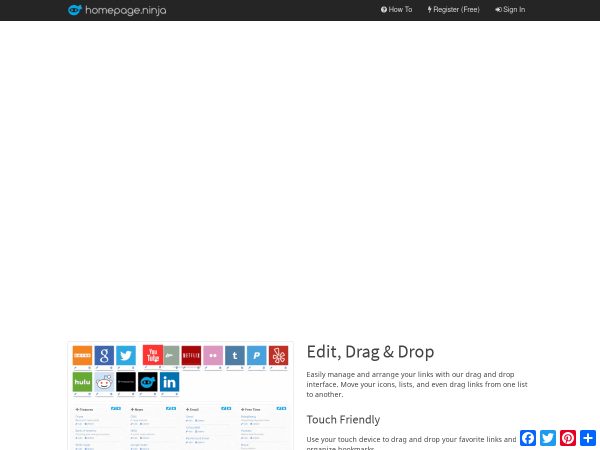Image resolution: width=600 pixels, height=450 pixels.
Task: Click the red Yelp tile in the preview
Action: pos(279,355)
